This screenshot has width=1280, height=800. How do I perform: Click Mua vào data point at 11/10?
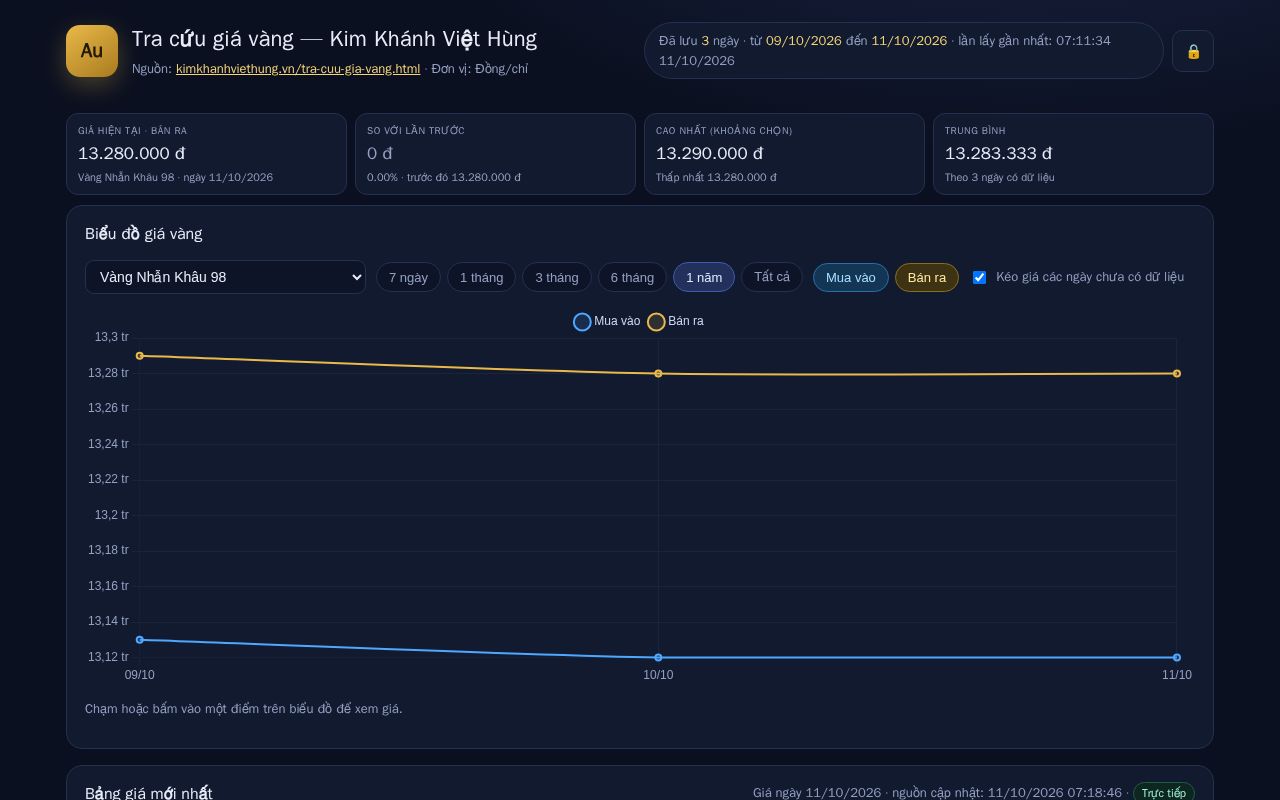pyautogui.click(x=1177, y=658)
